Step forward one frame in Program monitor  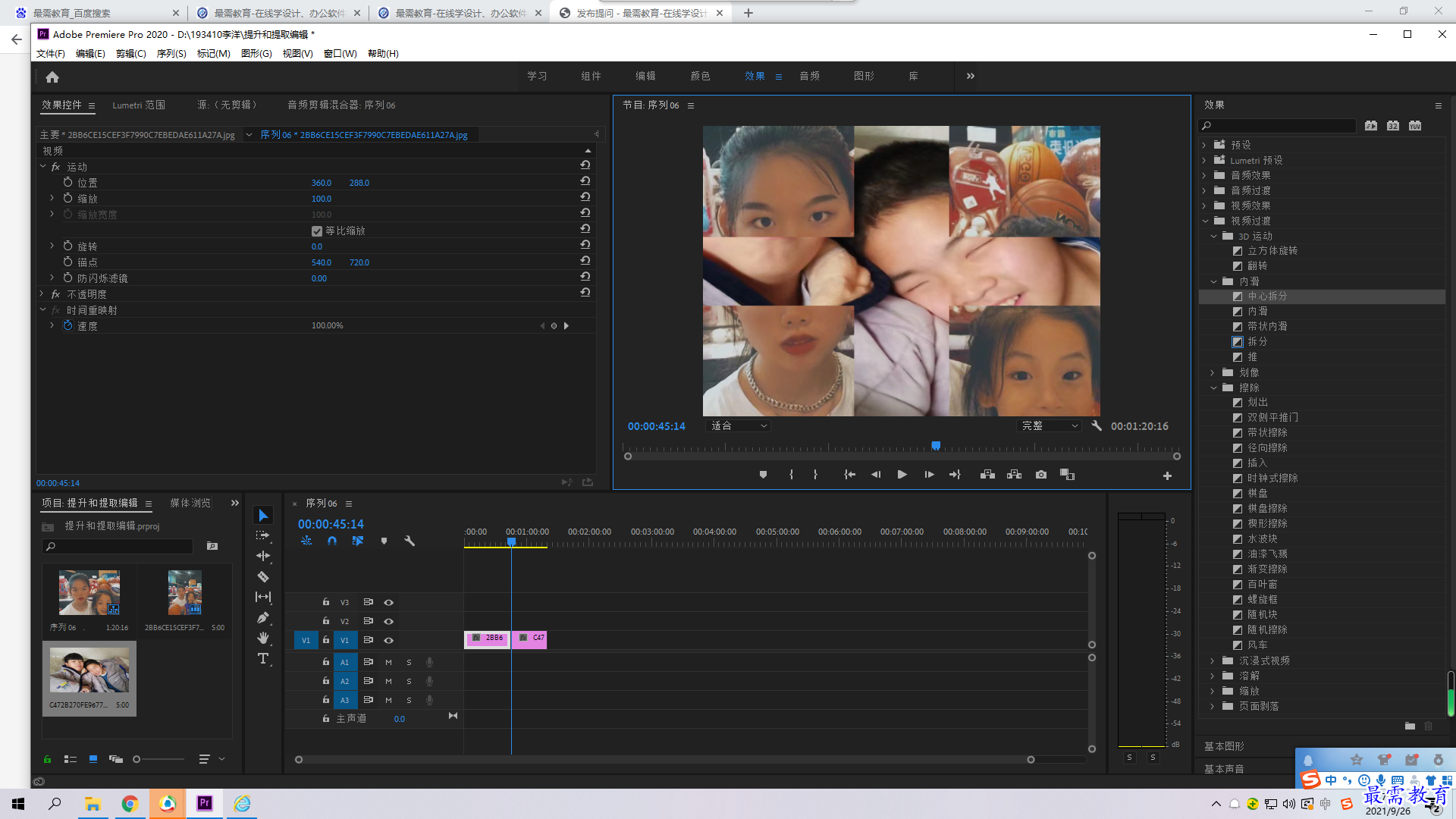click(929, 475)
